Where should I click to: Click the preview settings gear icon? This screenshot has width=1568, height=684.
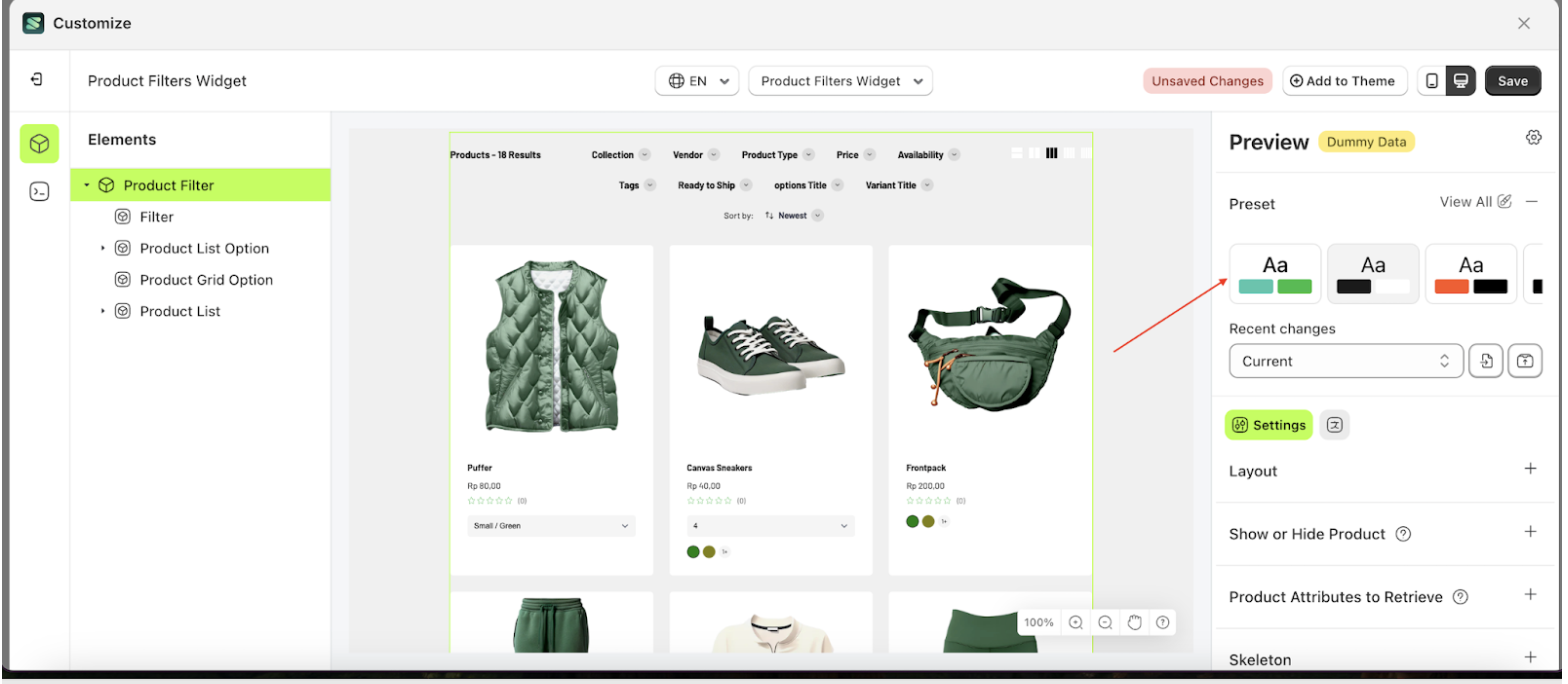coord(1533,138)
